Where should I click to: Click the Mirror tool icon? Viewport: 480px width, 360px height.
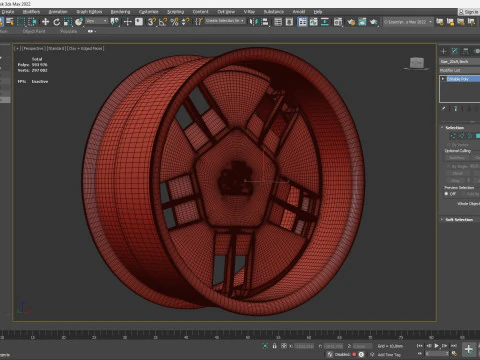(254, 22)
